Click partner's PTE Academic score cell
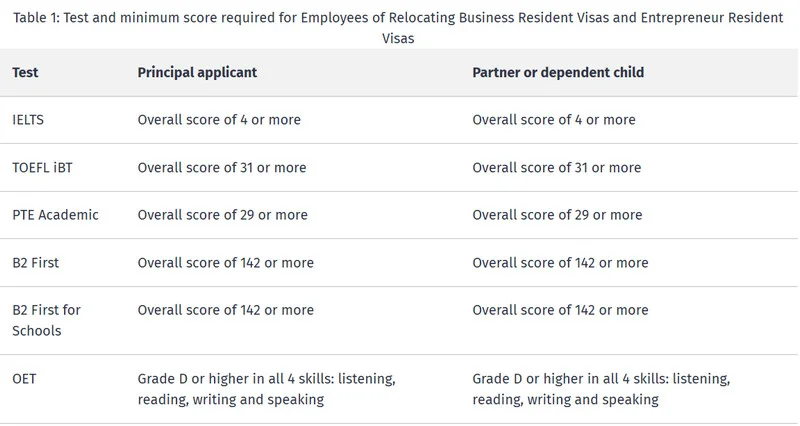 pos(557,215)
